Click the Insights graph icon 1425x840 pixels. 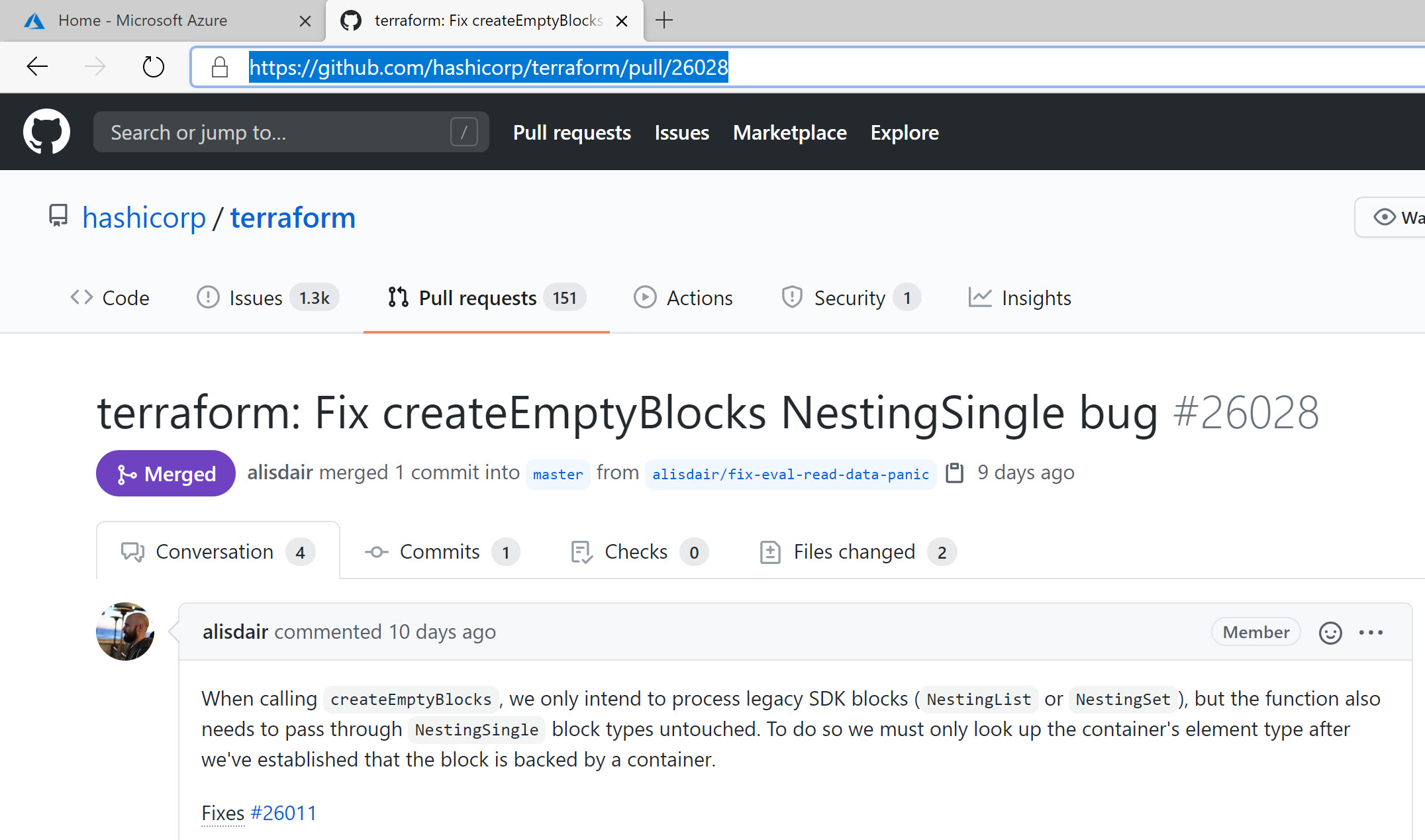click(980, 297)
